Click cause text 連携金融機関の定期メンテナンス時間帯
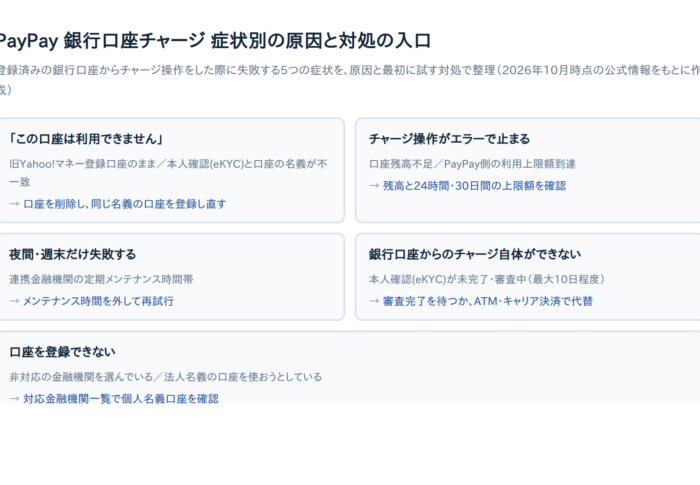This screenshot has width=700, height=485. [101, 279]
